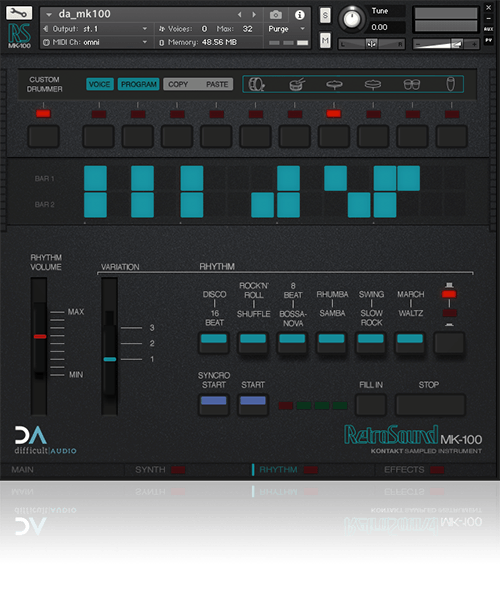Select the Rock'n Roll / Shuffle rhythm button

253,343
